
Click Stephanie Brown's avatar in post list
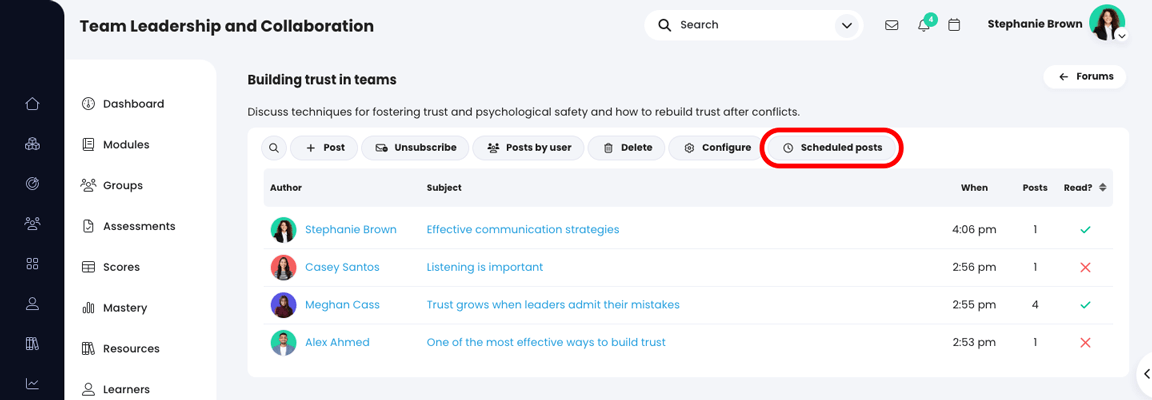(x=283, y=230)
